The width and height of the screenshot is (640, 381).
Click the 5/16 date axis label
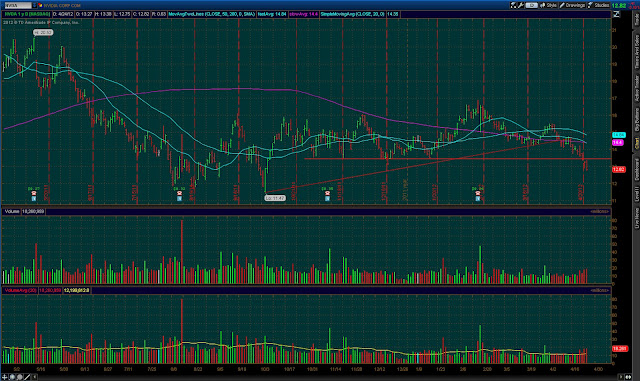click(x=41, y=369)
